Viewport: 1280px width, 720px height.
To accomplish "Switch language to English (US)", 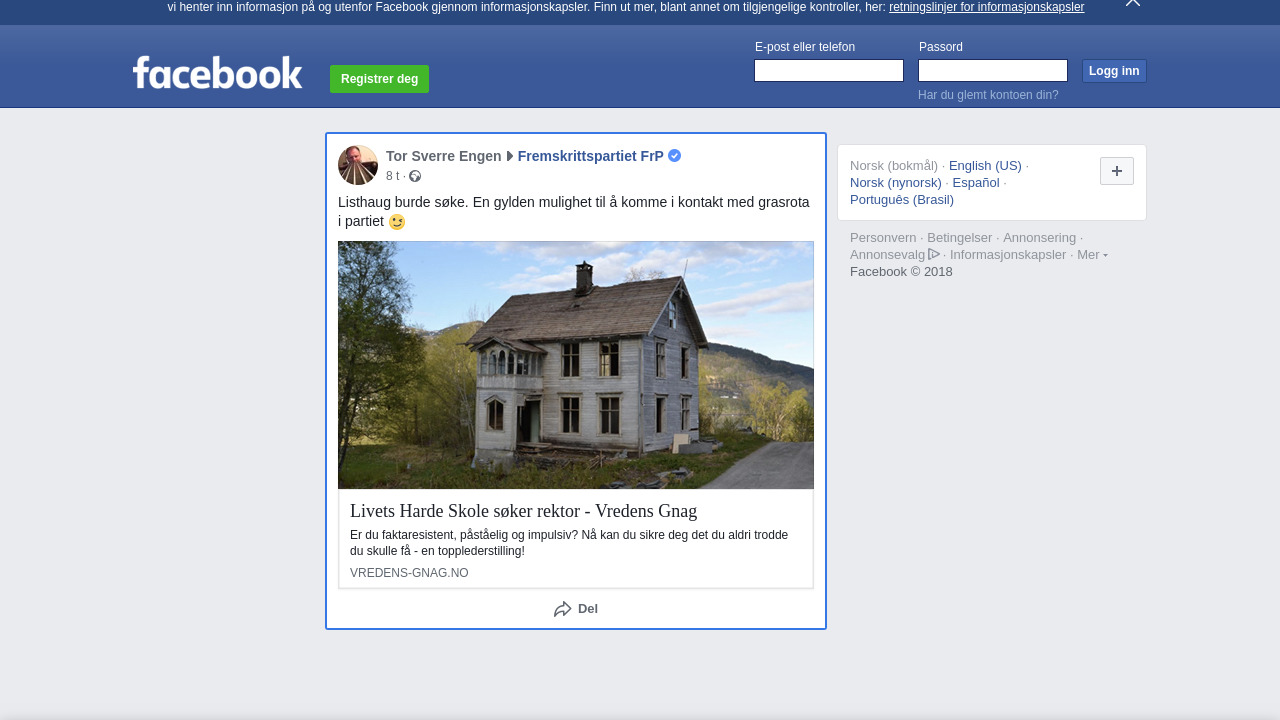I will click(985, 166).
